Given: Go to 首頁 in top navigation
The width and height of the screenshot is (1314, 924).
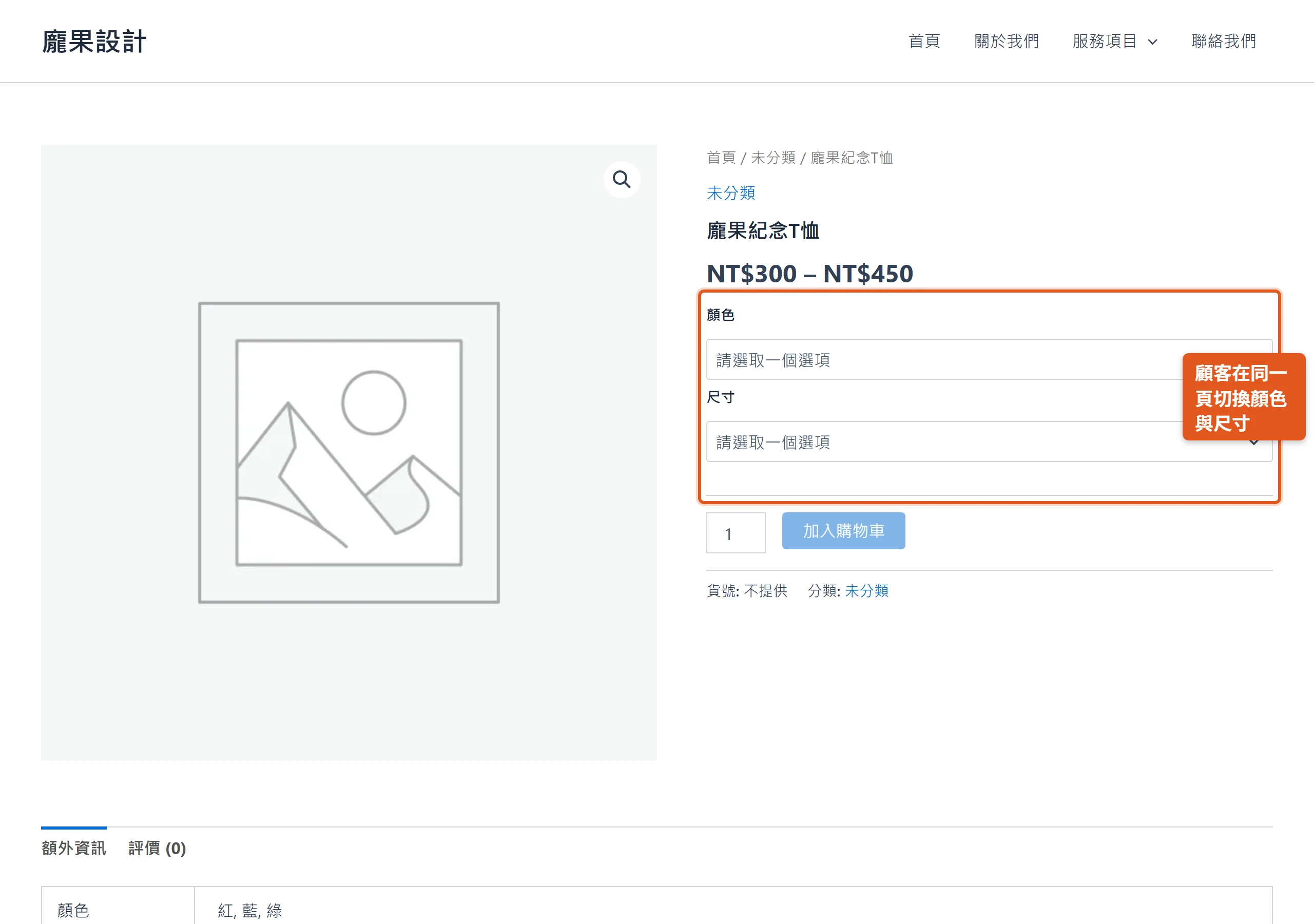Looking at the screenshot, I should click(x=924, y=41).
